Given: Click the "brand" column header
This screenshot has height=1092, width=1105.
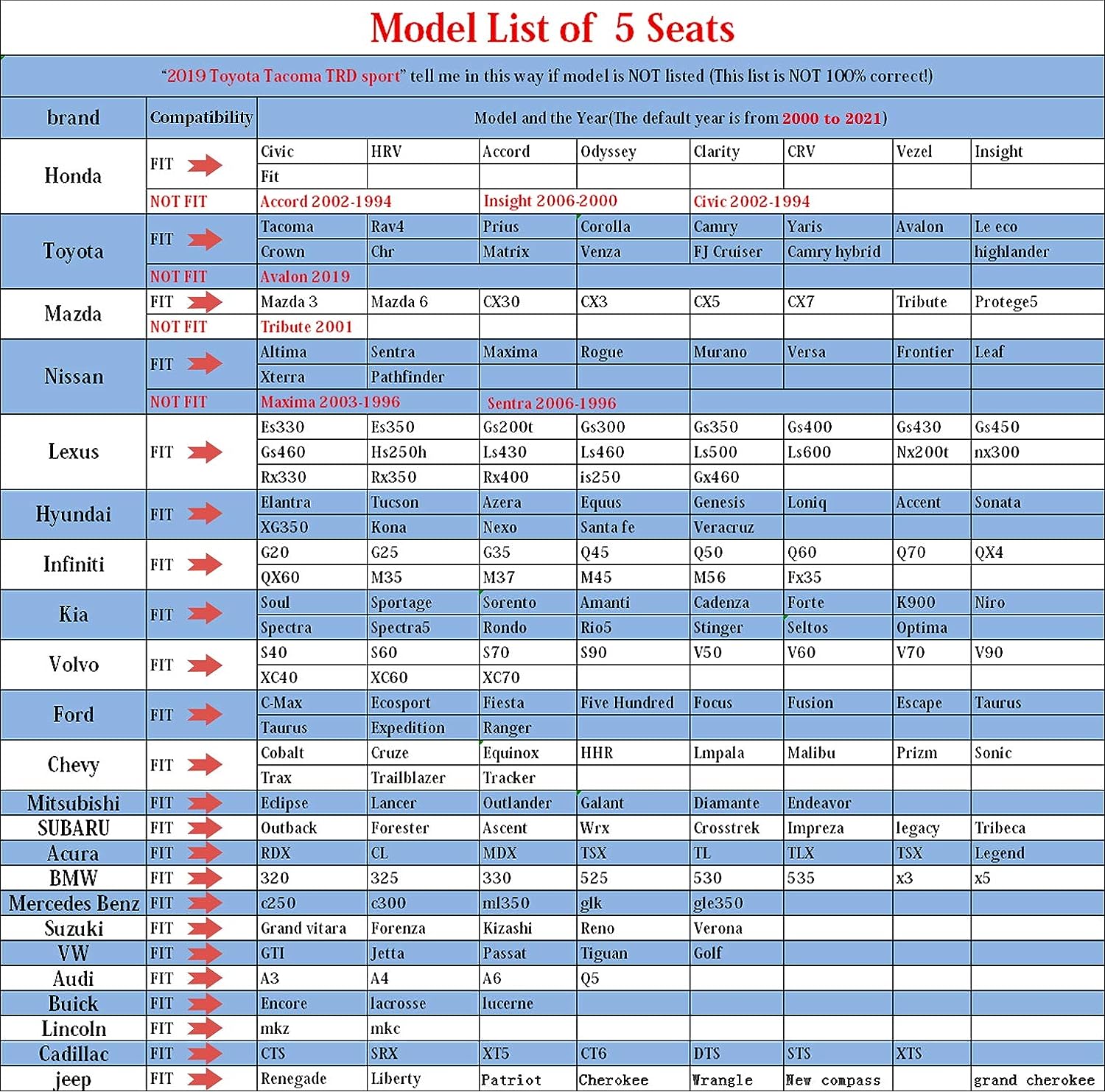Looking at the screenshot, I should [73, 118].
